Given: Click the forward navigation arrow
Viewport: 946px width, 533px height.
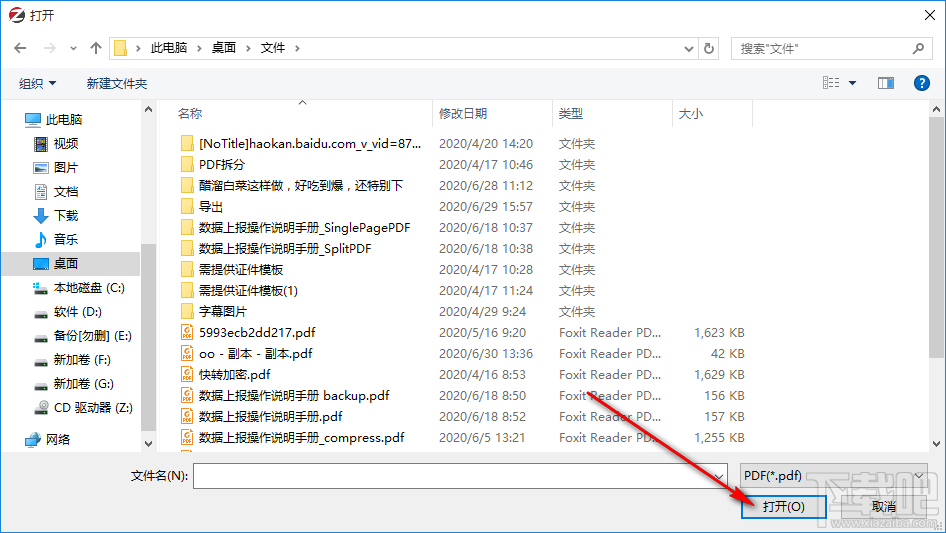Looking at the screenshot, I should (49, 48).
